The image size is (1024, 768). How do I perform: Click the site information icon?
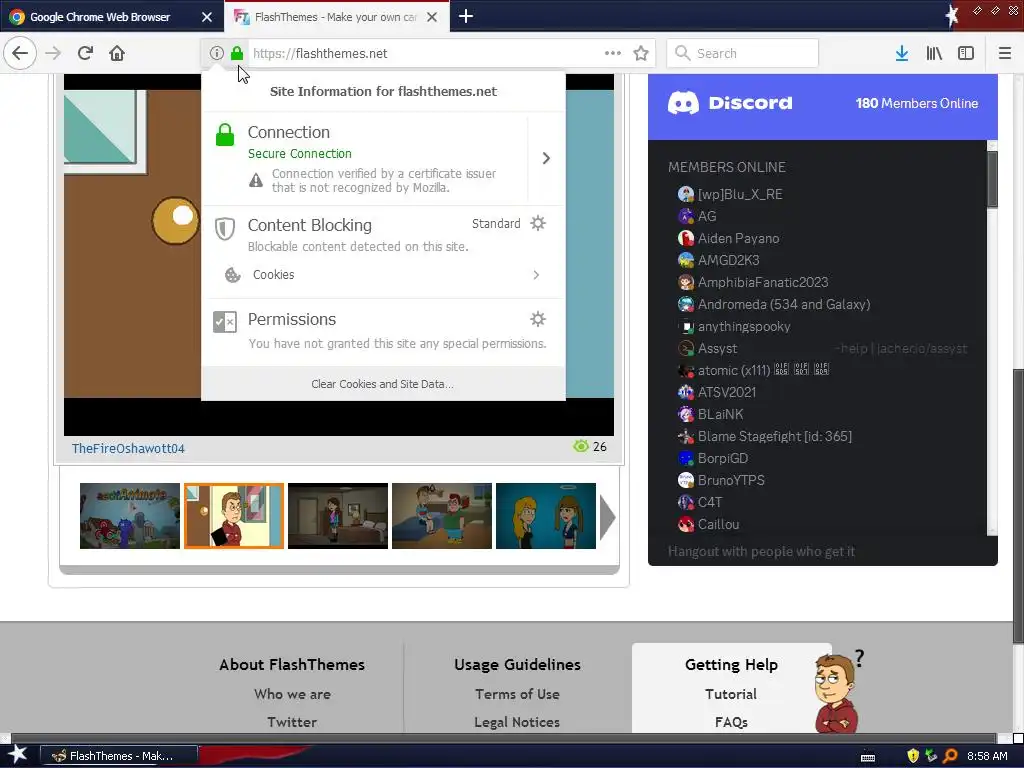(216, 53)
